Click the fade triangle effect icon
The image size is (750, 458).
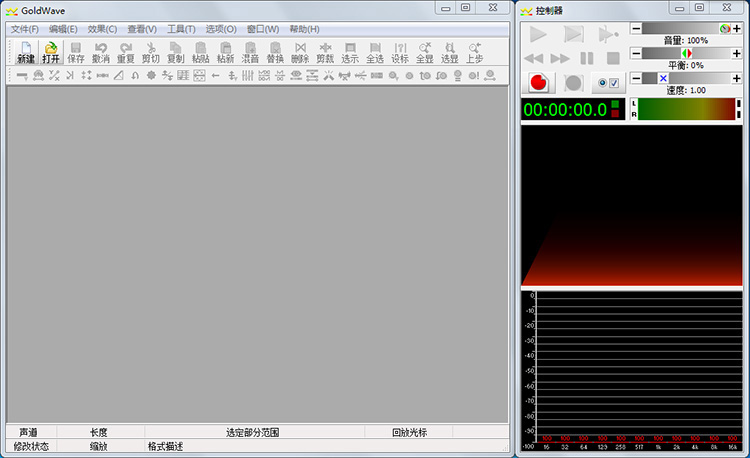pyautogui.click(x=119, y=76)
